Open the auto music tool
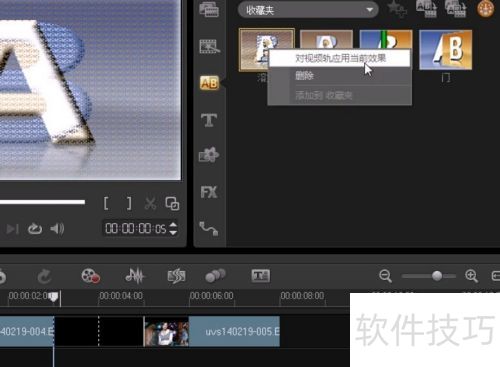 click(x=176, y=276)
